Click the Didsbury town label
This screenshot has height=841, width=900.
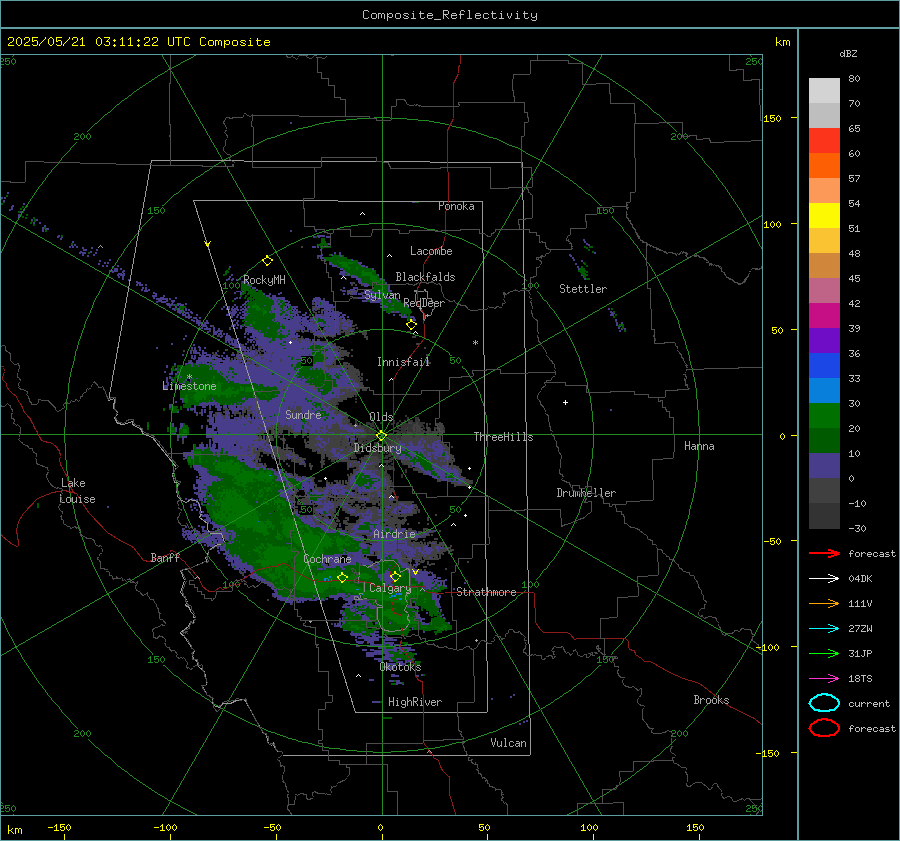point(377,448)
